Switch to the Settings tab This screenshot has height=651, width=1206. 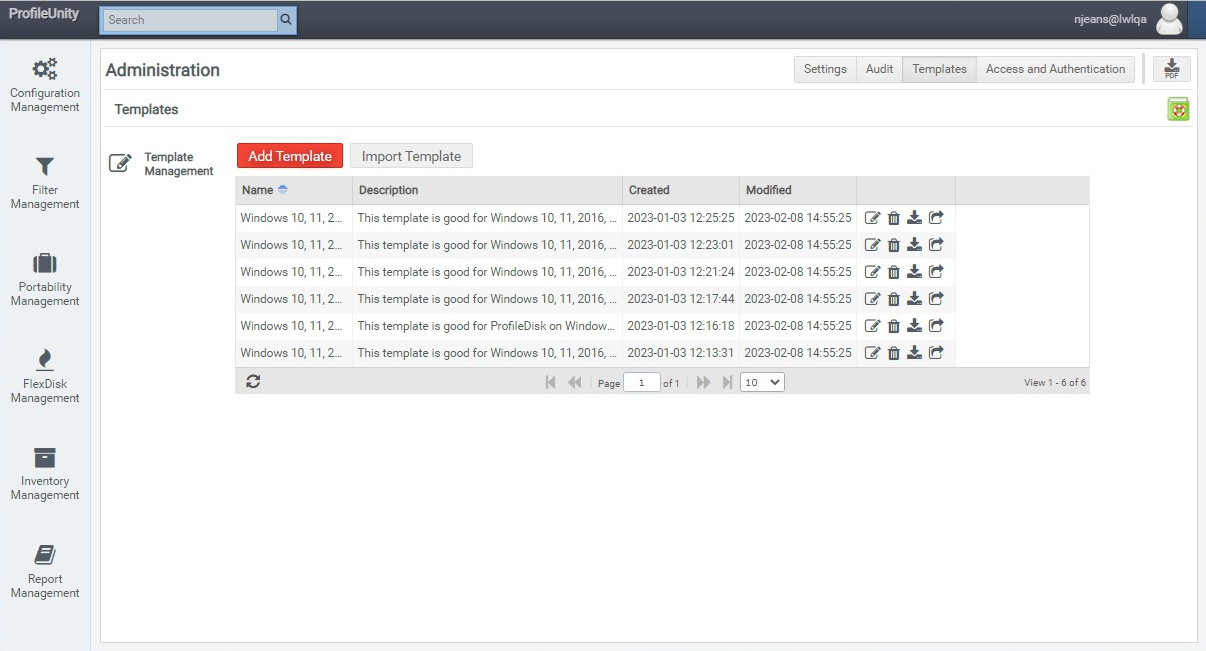[x=825, y=69]
